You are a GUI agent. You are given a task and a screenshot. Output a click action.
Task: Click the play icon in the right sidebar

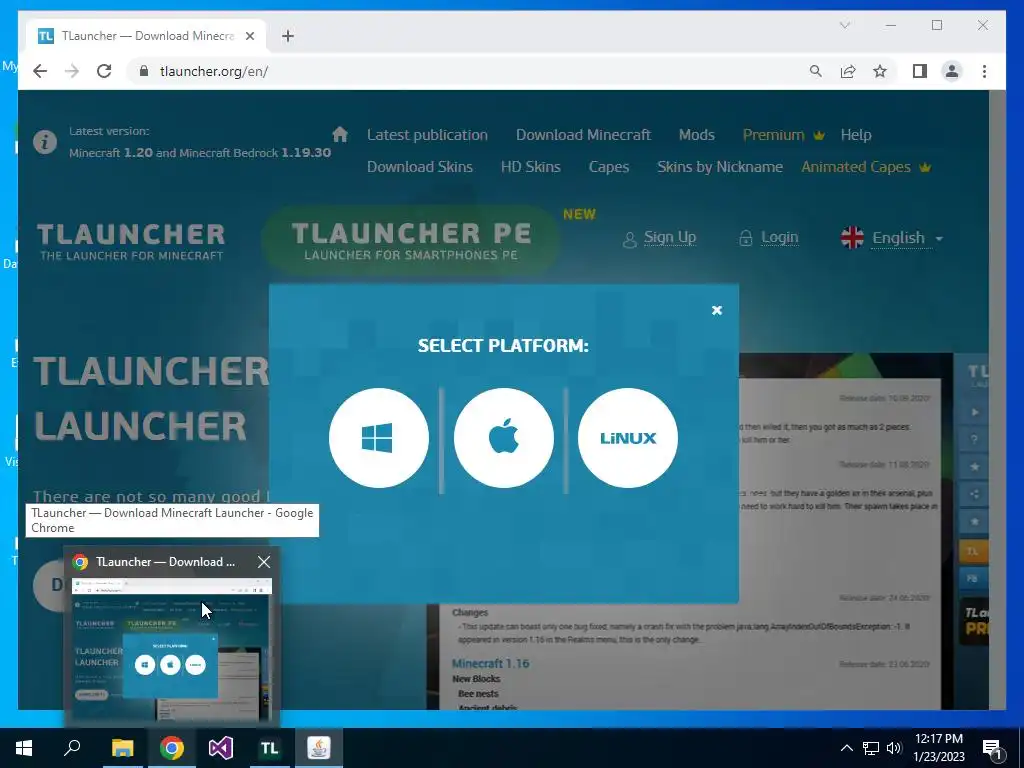[974, 412]
